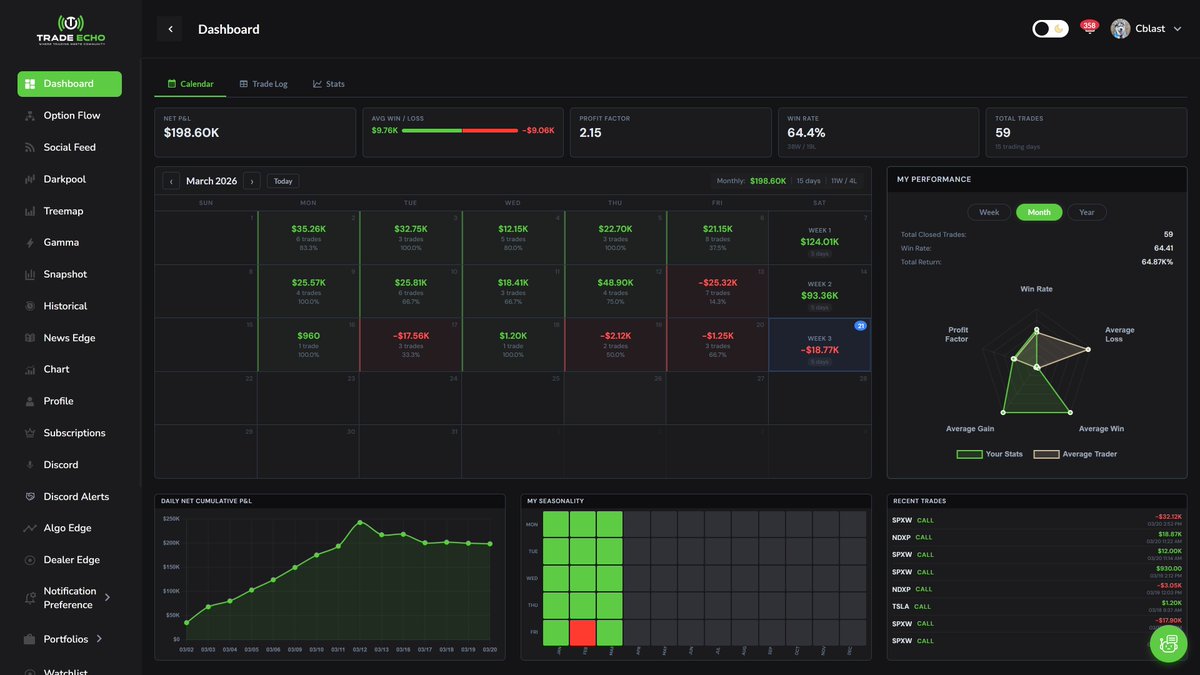Toggle Your Stats legend in radar chart
This screenshot has height=675, width=1200.
(990, 454)
